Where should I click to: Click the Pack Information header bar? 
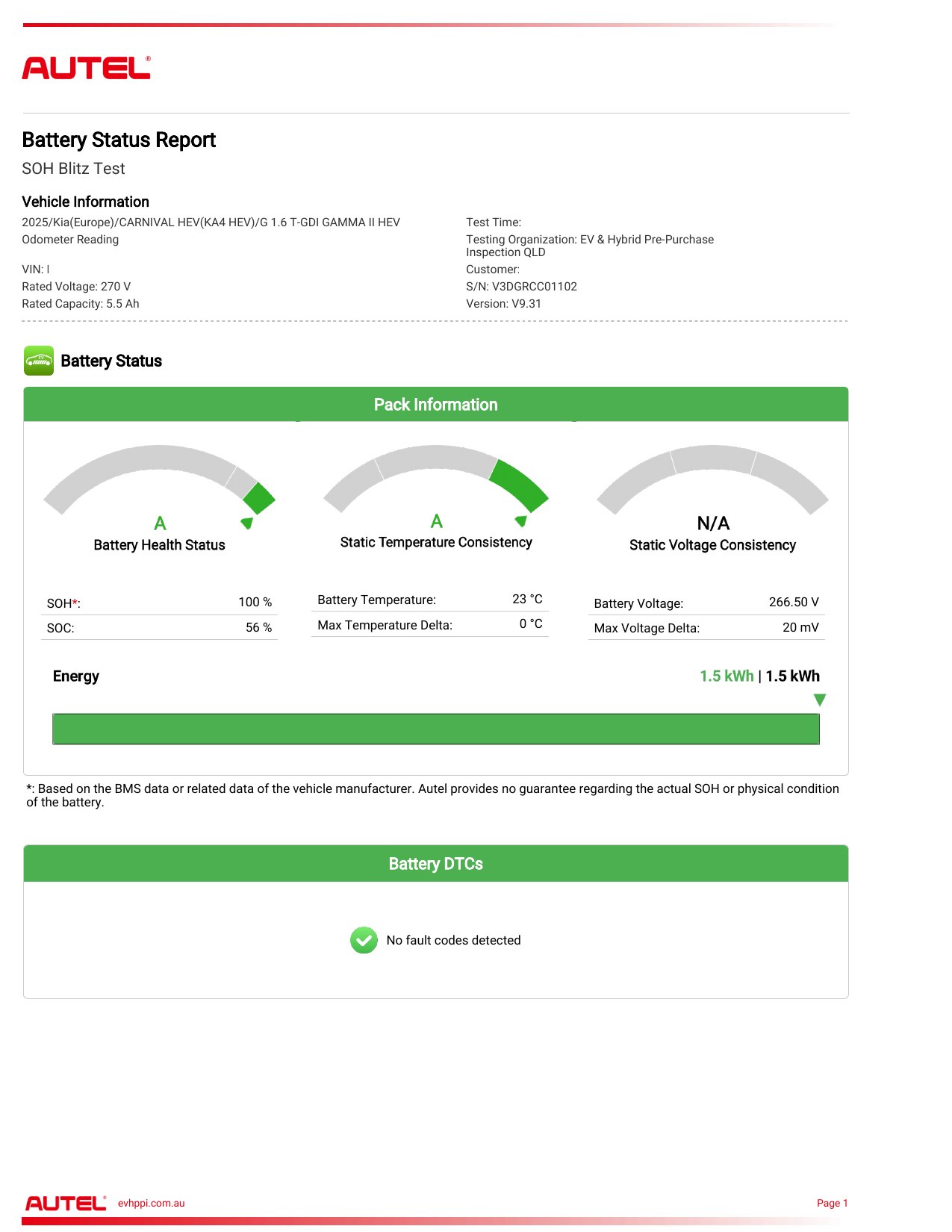click(436, 405)
